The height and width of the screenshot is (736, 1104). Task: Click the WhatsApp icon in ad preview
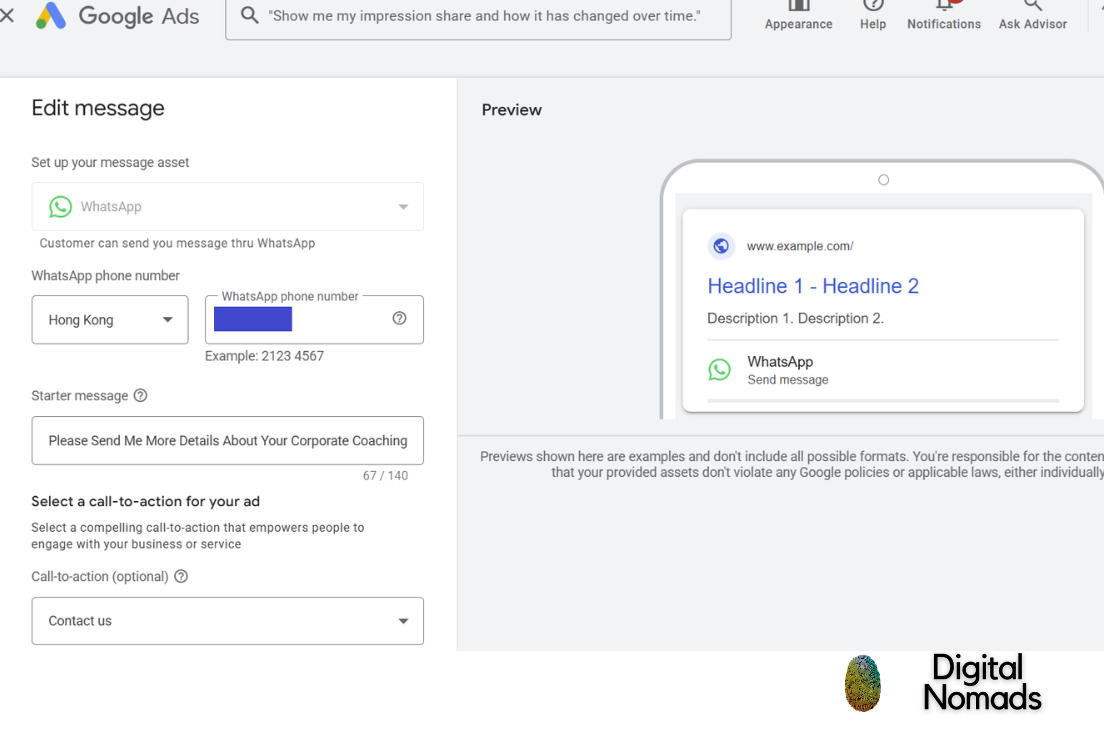point(720,370)
